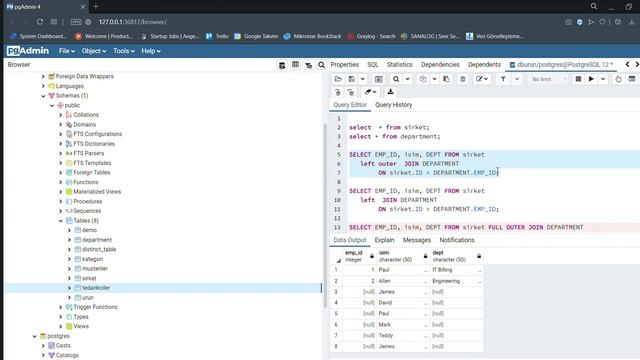The height and width of the screenshot is (360, 640).
Task: Click the Rollback icon
Action: click(351, 92)
